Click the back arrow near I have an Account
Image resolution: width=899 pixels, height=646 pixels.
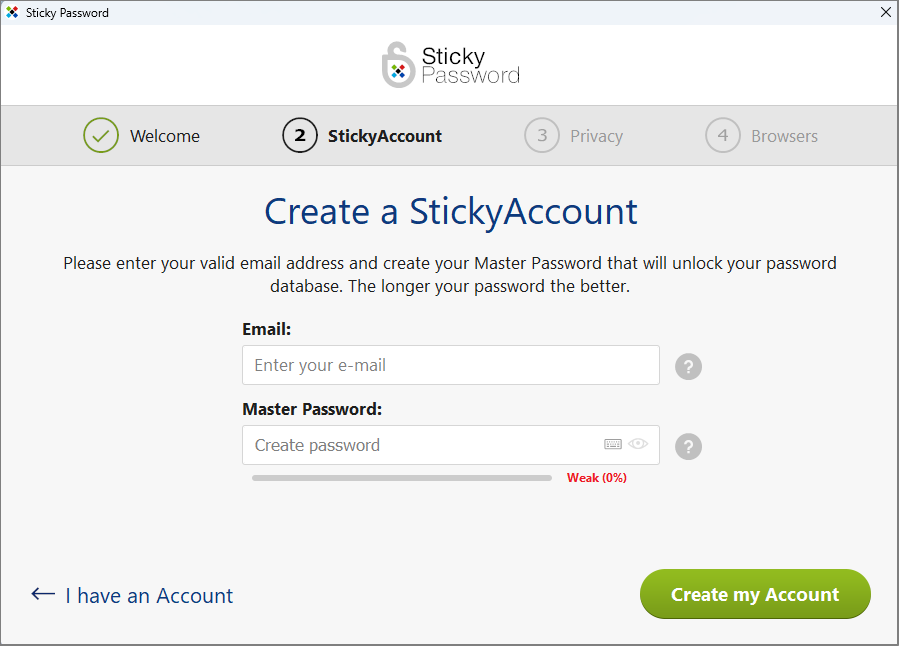coord(42,594)
